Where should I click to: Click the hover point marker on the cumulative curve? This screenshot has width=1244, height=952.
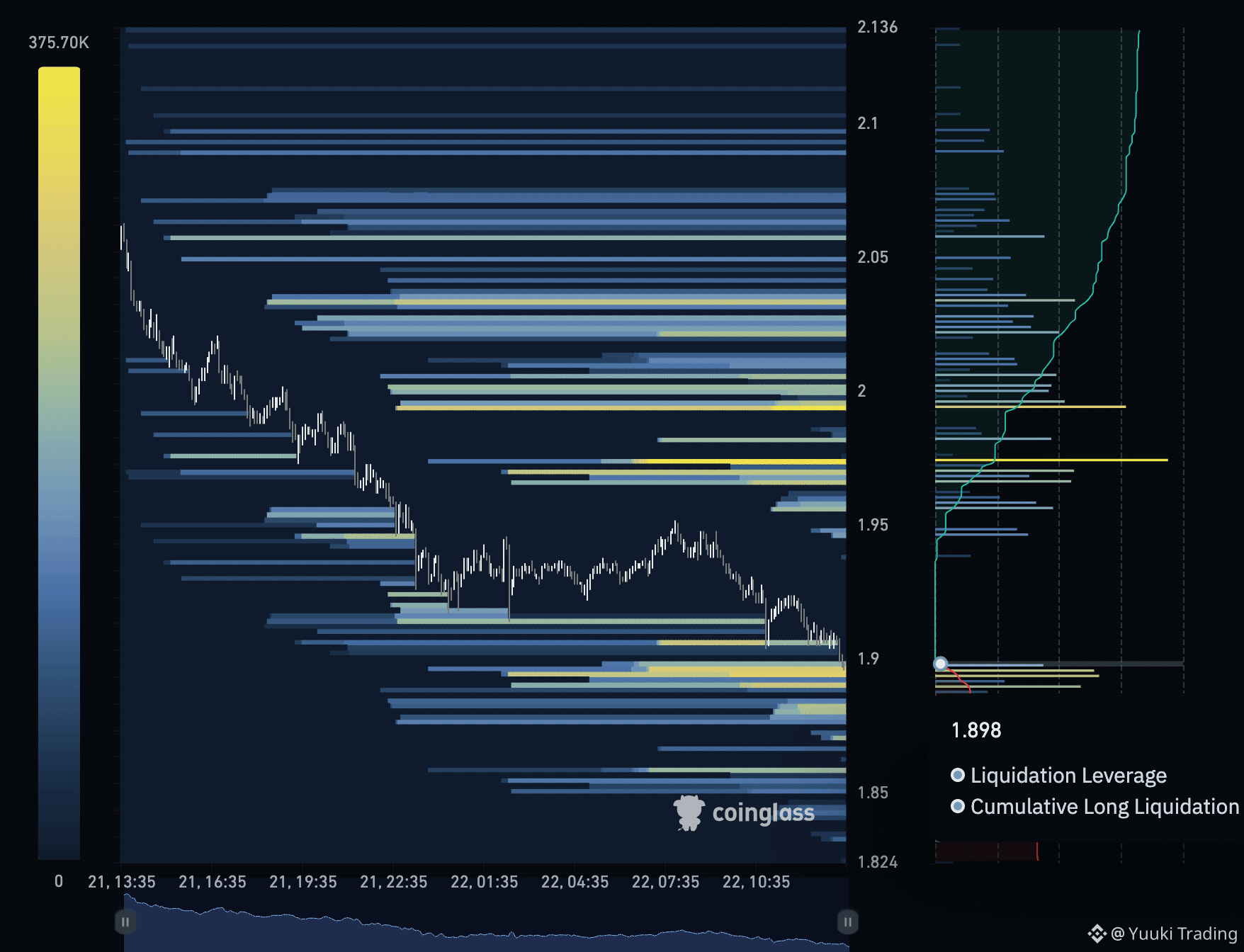click(940, 664)
